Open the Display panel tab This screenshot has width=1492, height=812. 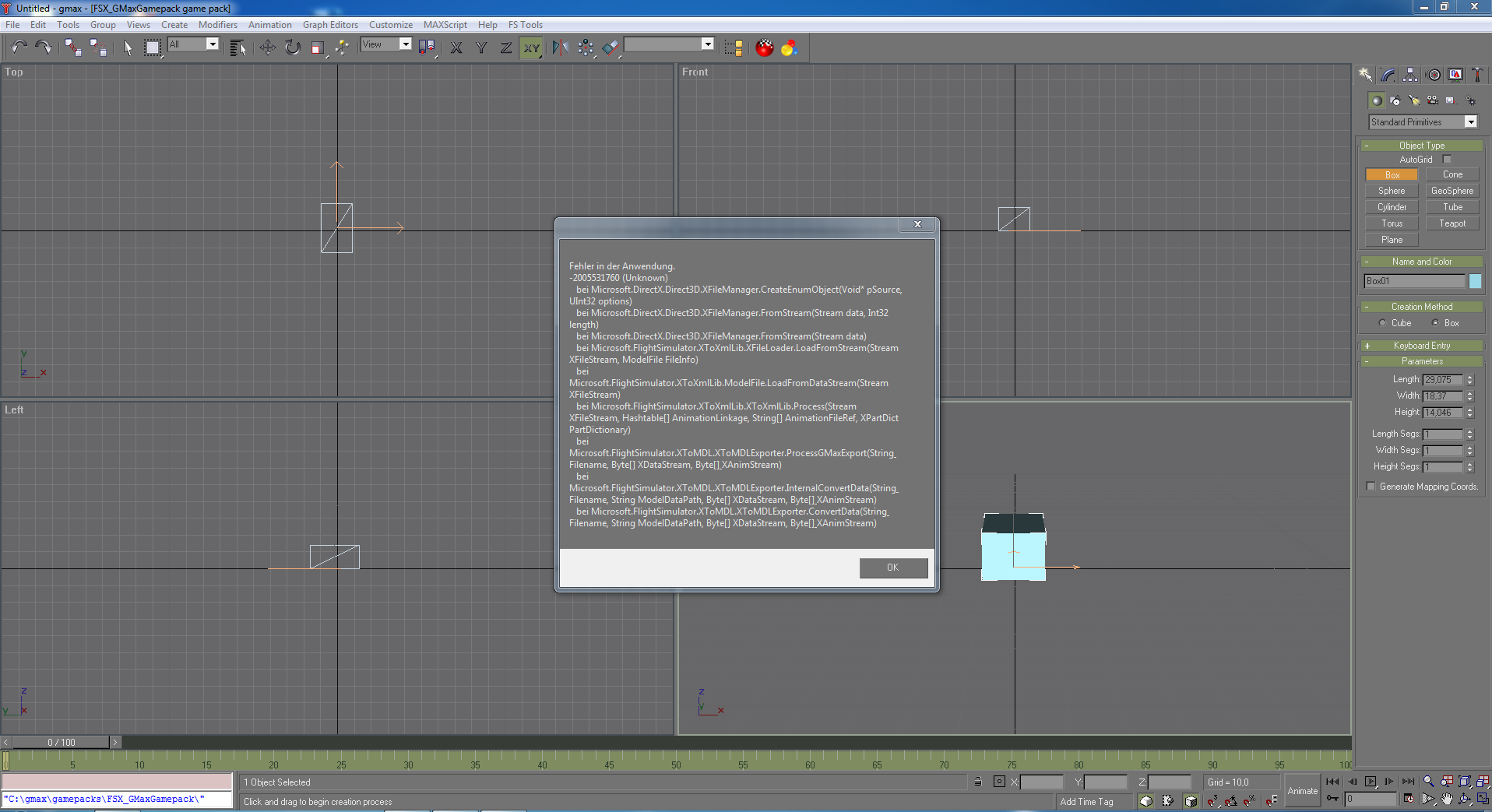tap(1455, 75)
